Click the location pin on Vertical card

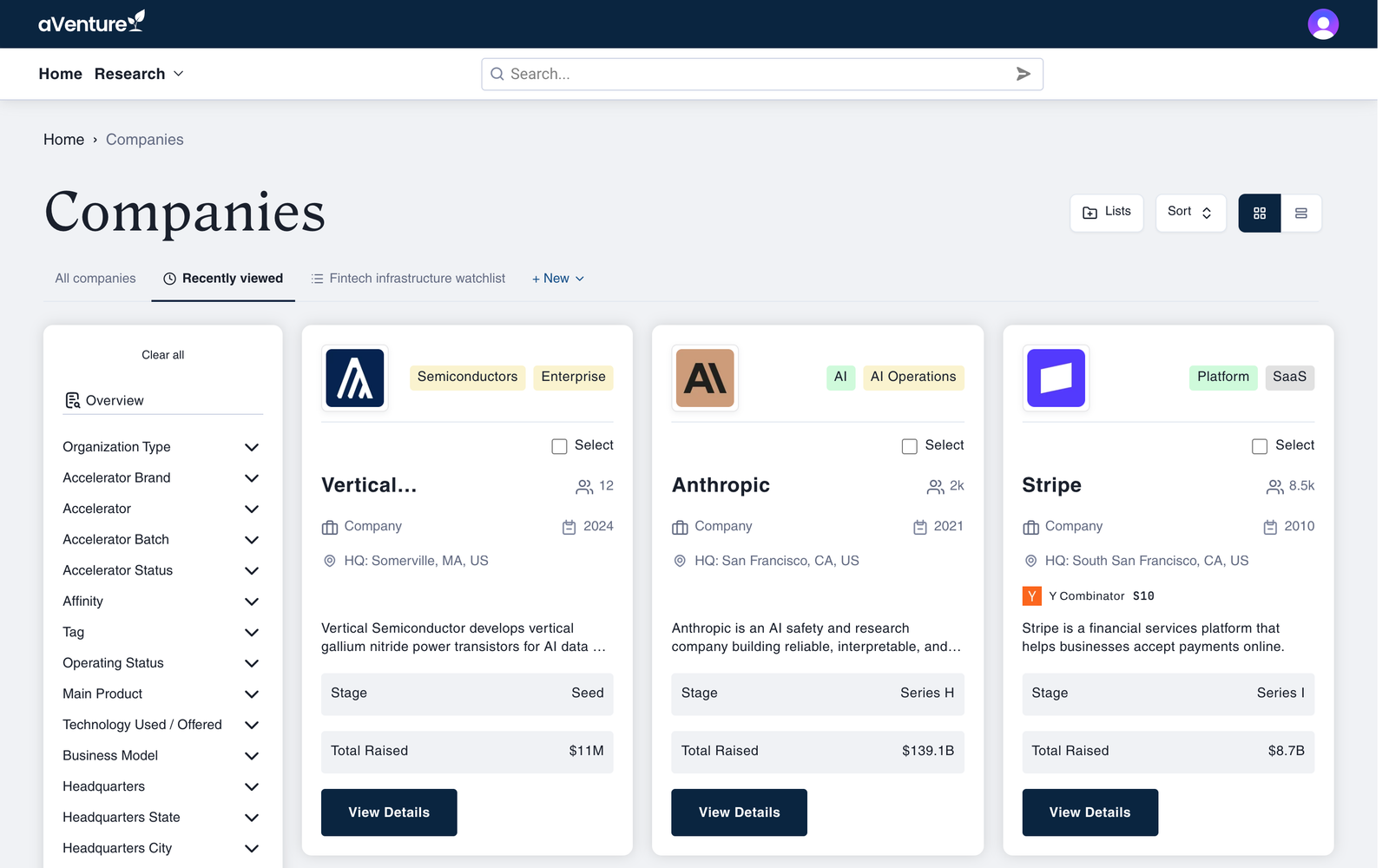330,561
